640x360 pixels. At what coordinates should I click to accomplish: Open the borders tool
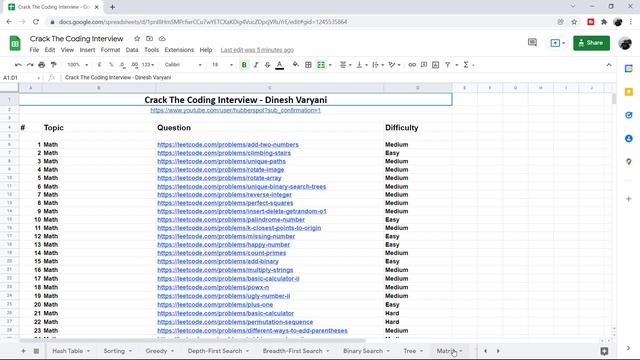(x=308, y=65)
